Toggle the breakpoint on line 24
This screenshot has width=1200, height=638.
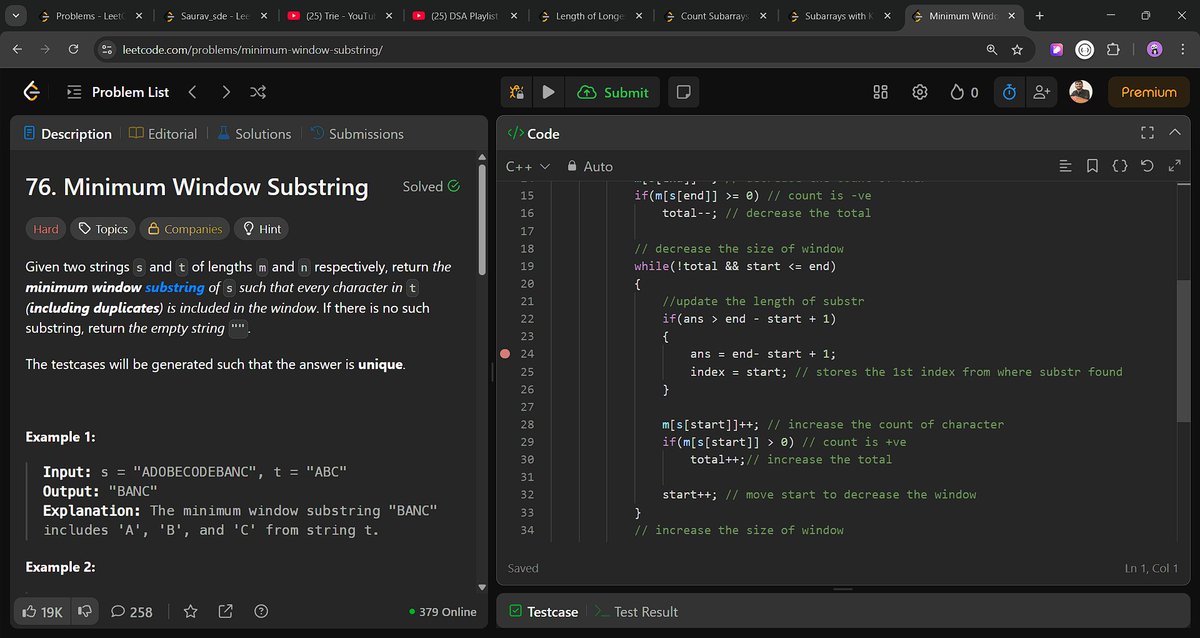[504, 354]
